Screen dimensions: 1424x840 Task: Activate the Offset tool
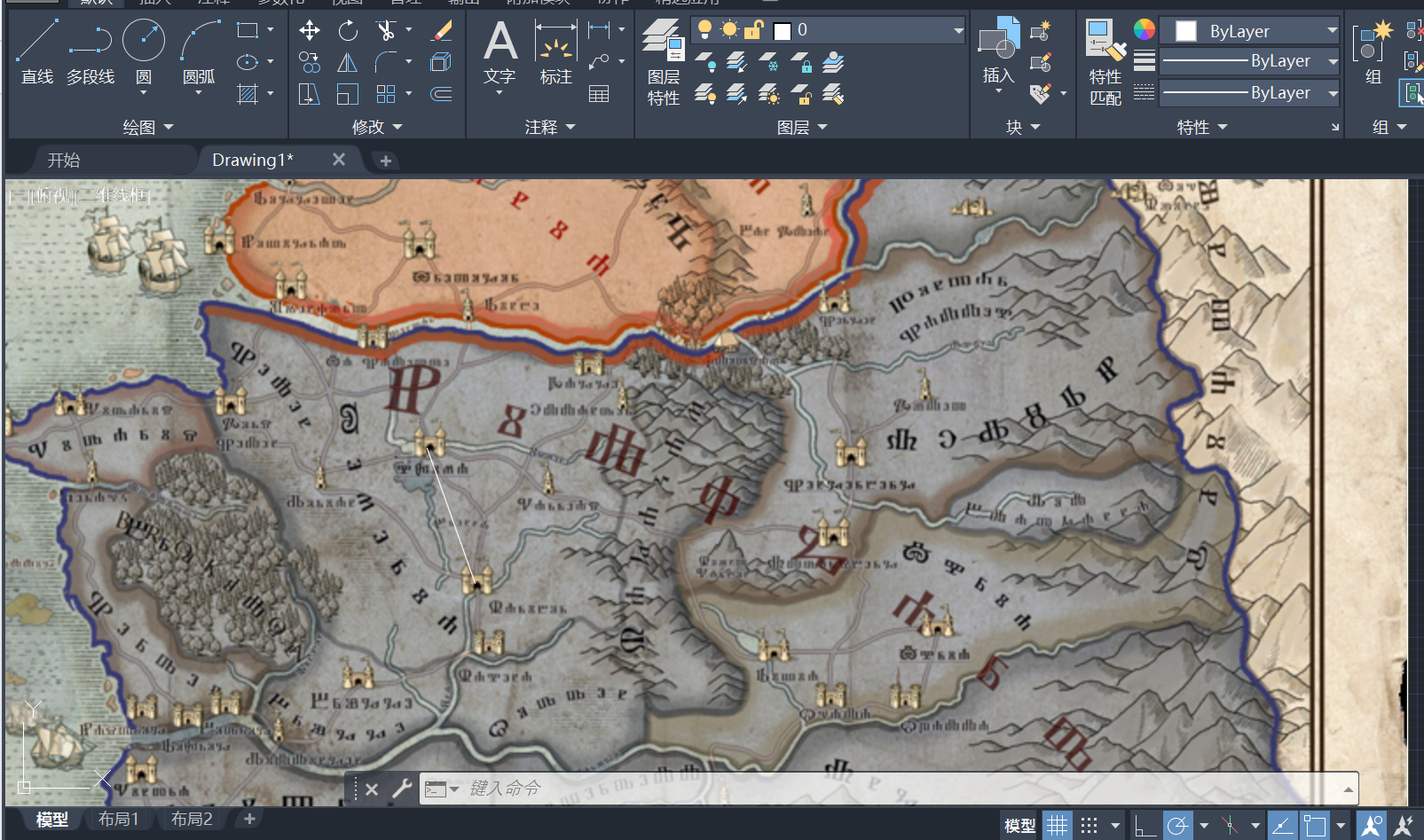(x=441, y=94)
